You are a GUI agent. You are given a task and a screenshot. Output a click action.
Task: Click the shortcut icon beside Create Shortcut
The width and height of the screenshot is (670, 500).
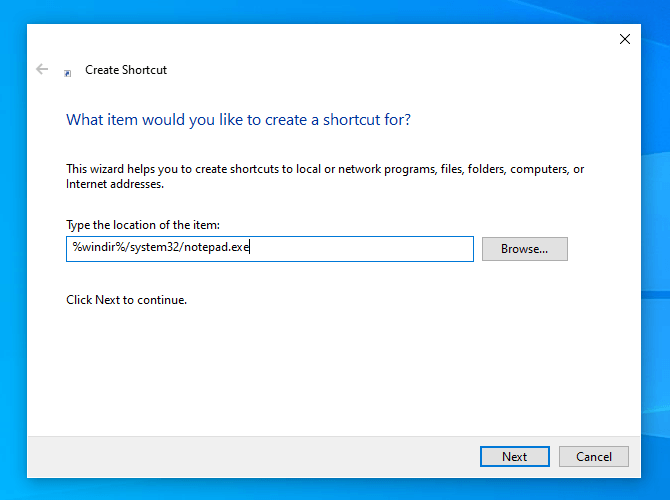coord(68,74)
